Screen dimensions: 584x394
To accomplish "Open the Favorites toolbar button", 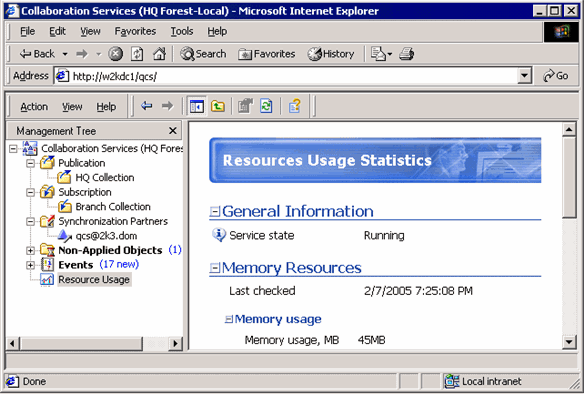I will [x=267, y=54].
